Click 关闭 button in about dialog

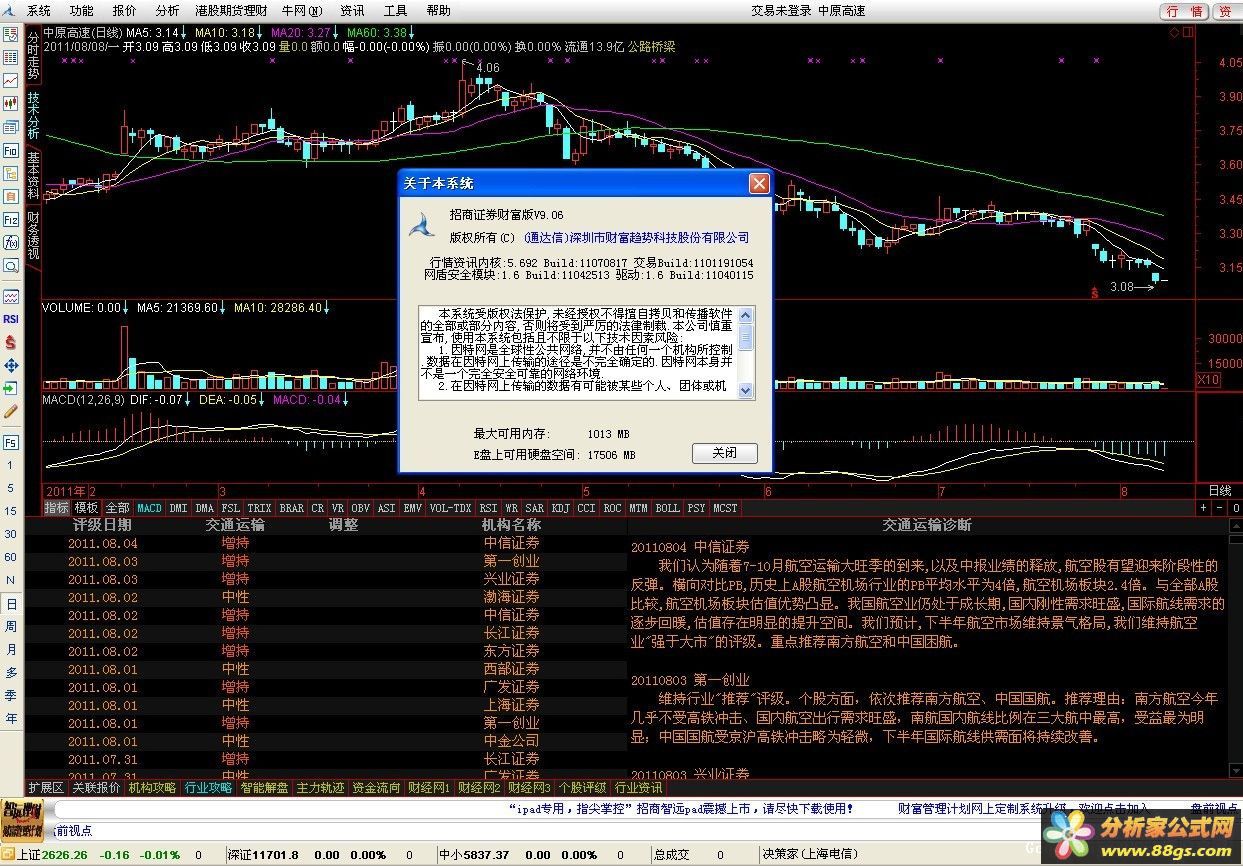click(x=725, y=453)
